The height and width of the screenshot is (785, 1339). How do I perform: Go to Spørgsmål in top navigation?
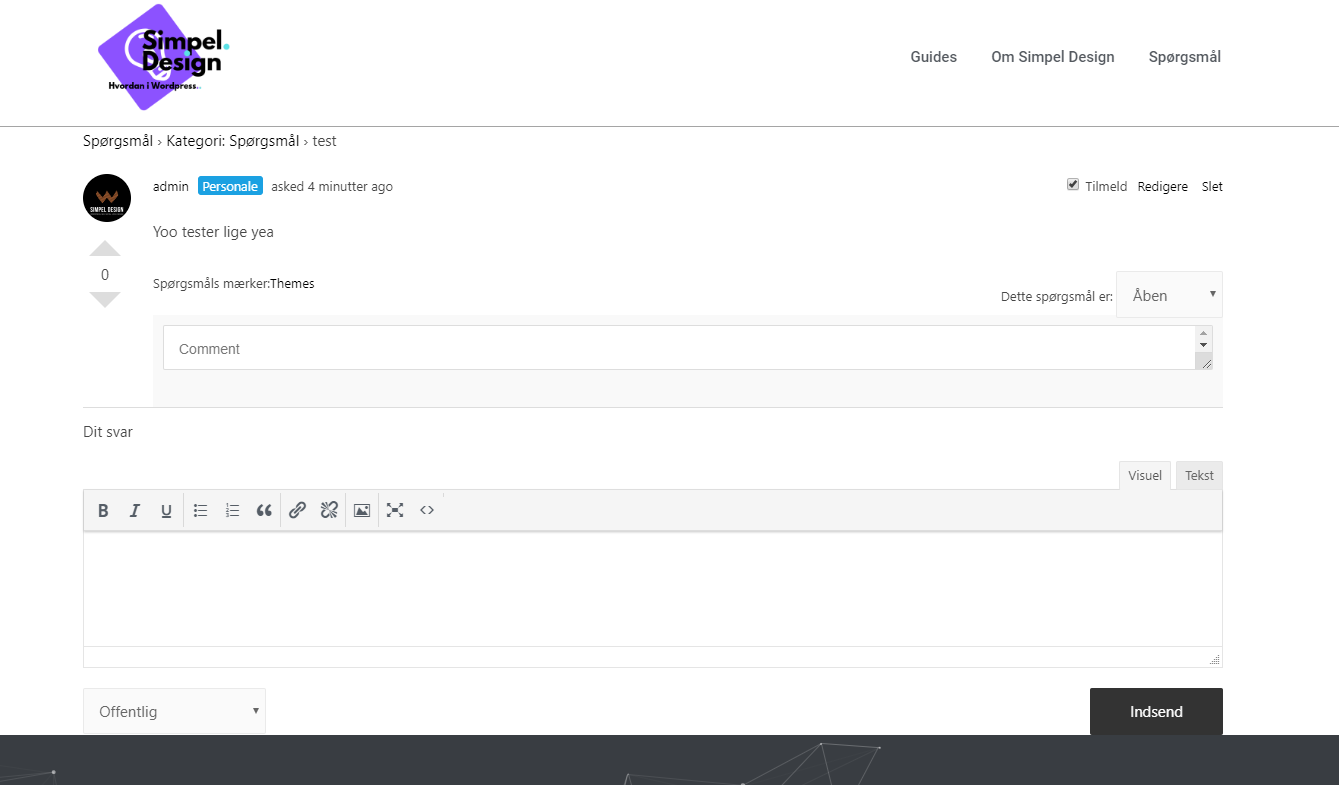point(1185,57)
